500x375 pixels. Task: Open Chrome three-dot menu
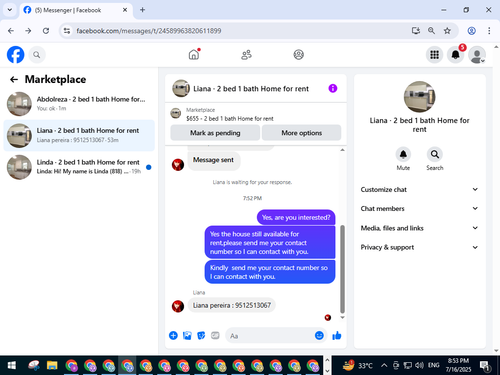pyautogui.click(x=489, y=31)
